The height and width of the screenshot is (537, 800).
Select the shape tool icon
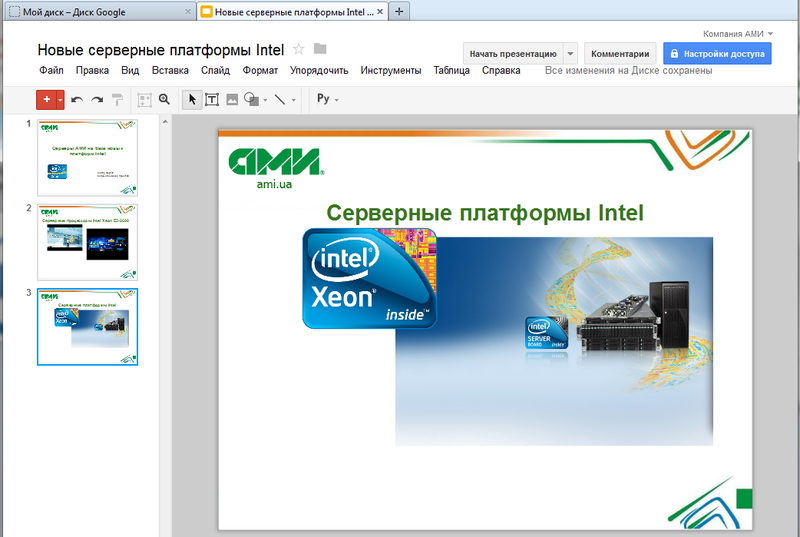click(252, 99)
